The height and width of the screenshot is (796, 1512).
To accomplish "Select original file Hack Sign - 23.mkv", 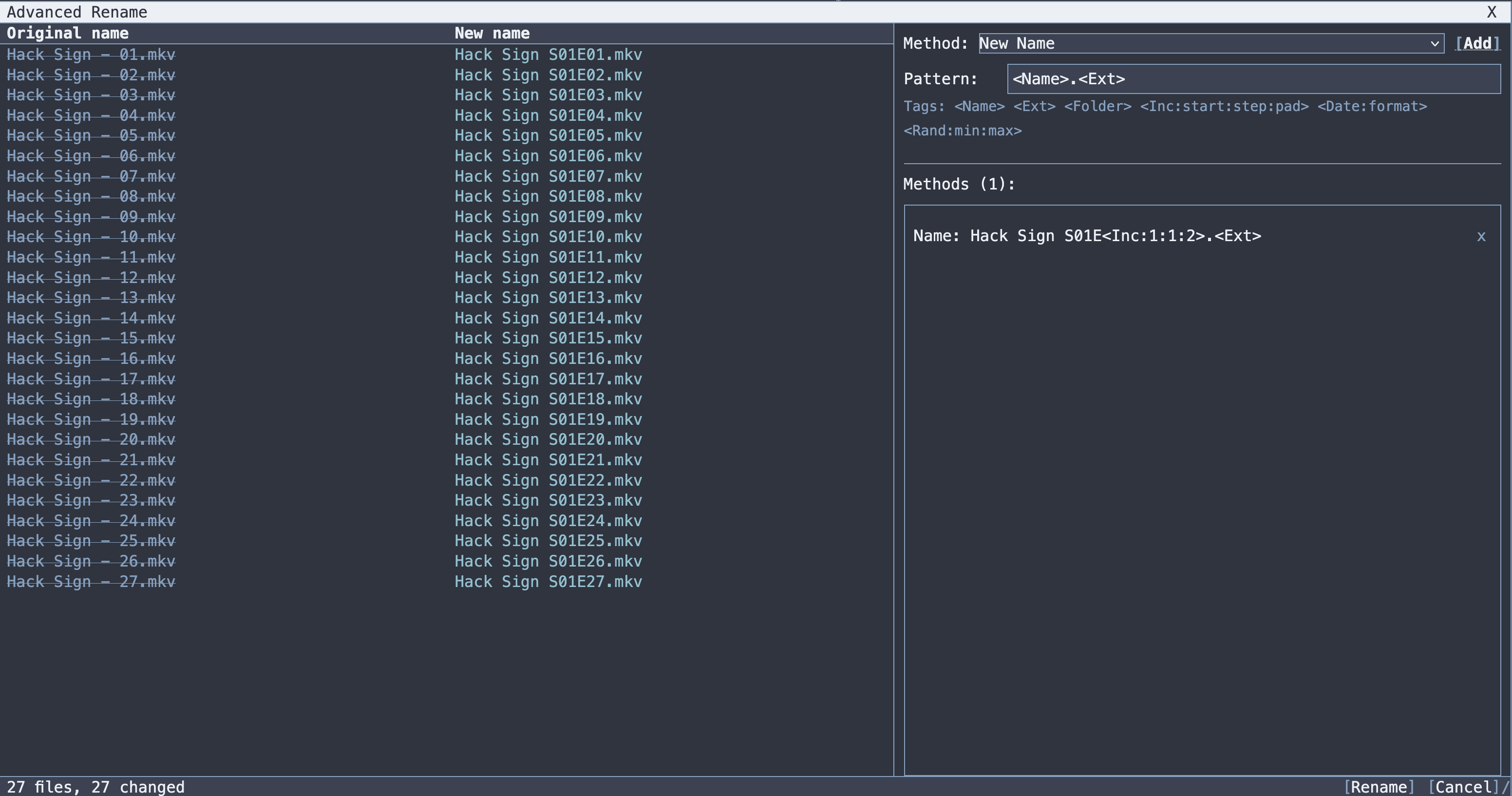I will point(91,500).
